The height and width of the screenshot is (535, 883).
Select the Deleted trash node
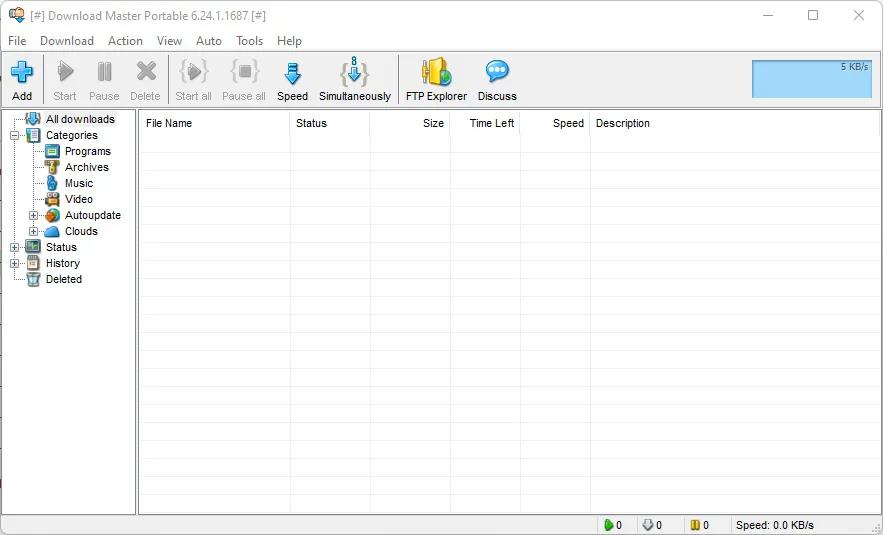coord(64,279)
